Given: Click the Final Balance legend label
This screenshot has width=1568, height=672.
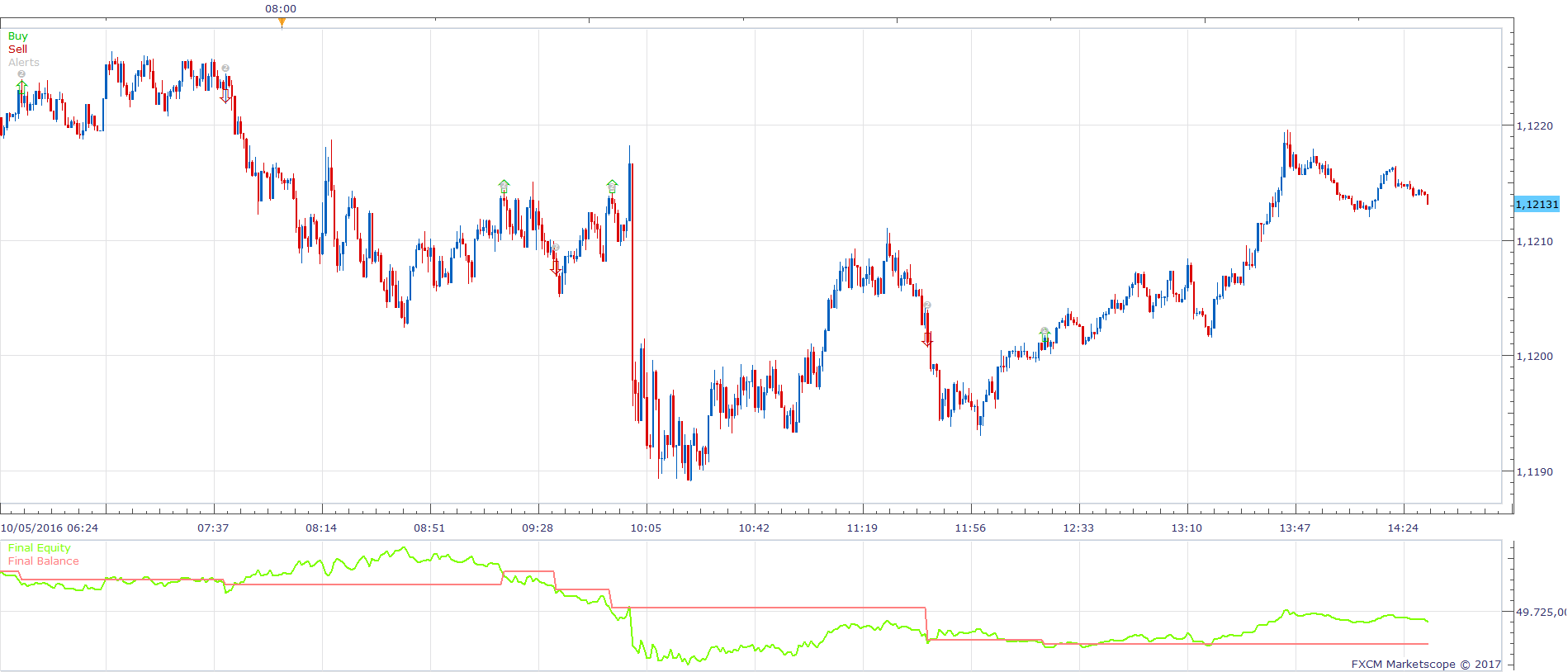Looking at the screenshot, I should coord(44,561).
